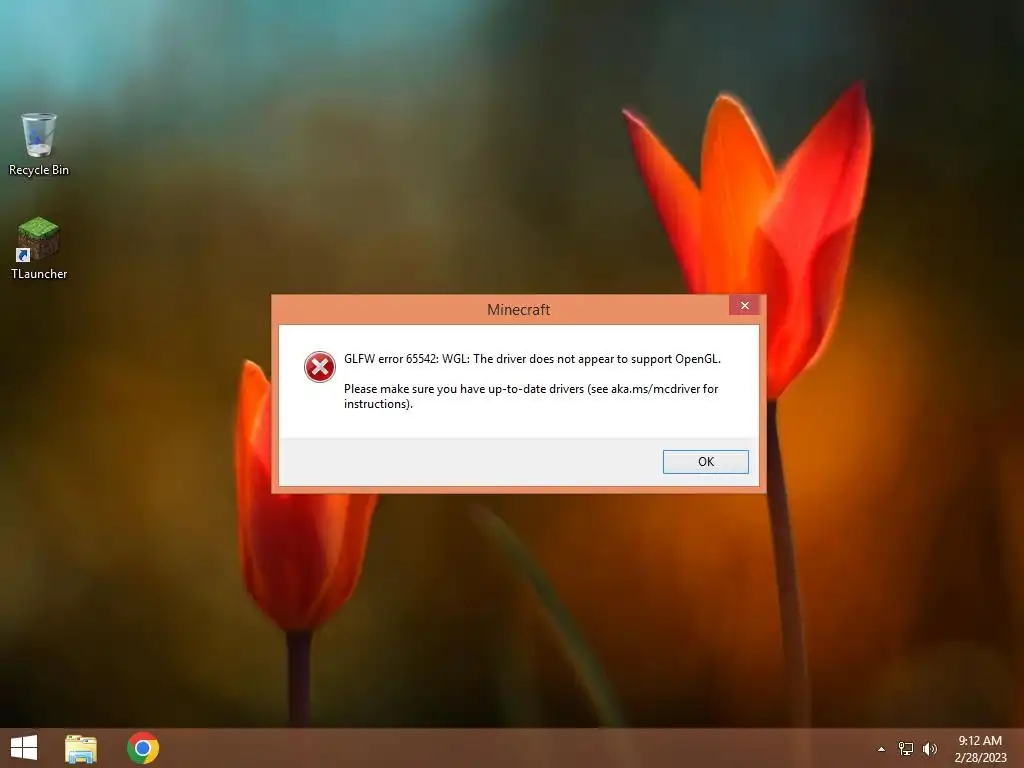
Task: Open the clock showing 9:12 AM
Action: (x=980, y=748)
